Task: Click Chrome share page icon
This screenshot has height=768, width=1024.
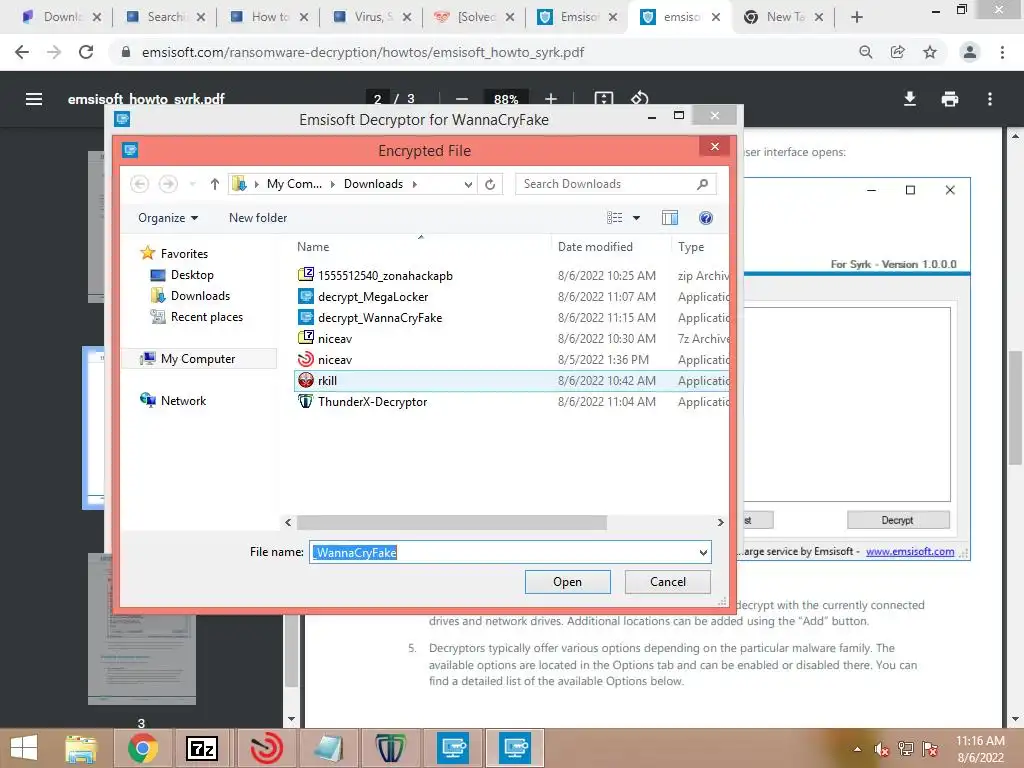Action: (x=898, y=52)
